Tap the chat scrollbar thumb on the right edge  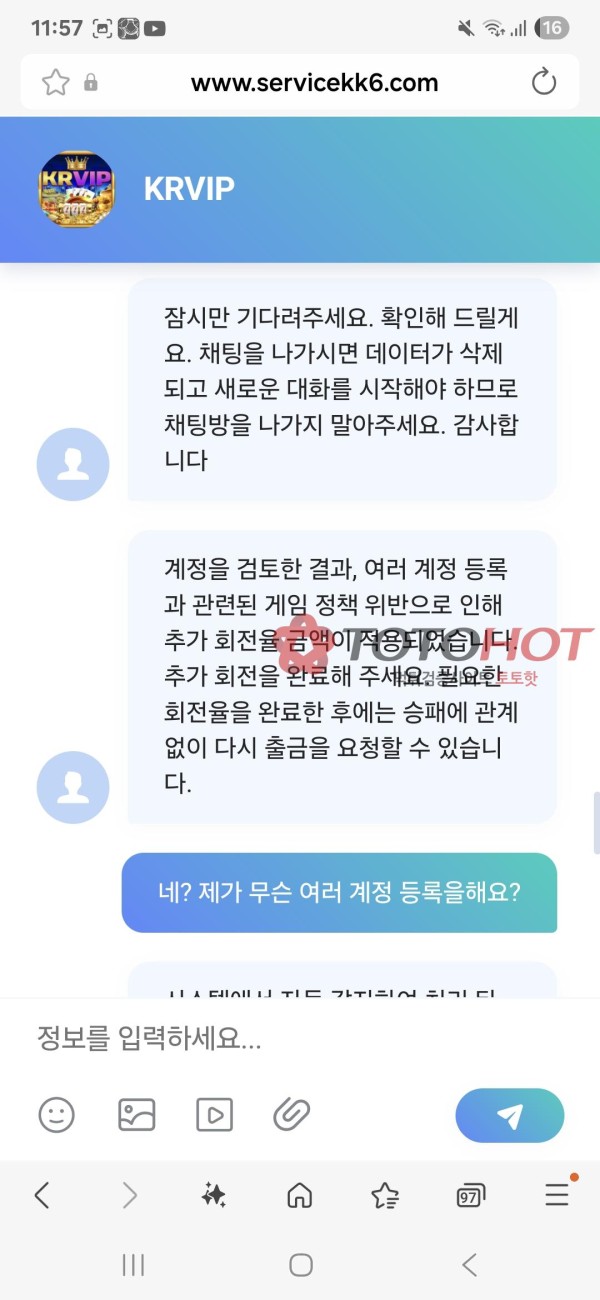point(596,822)
